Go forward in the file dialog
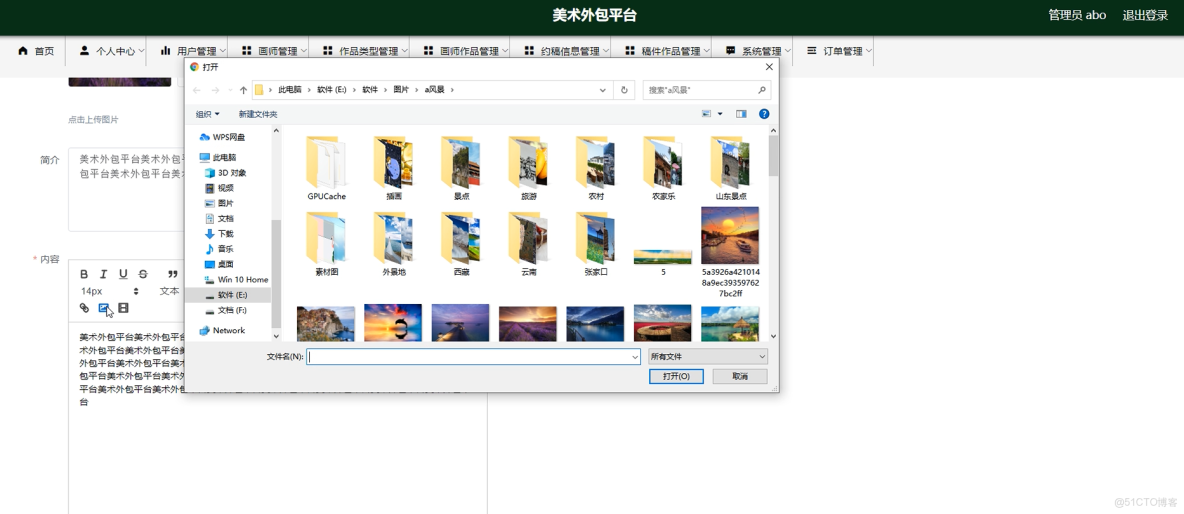 (x=215, y=90)
